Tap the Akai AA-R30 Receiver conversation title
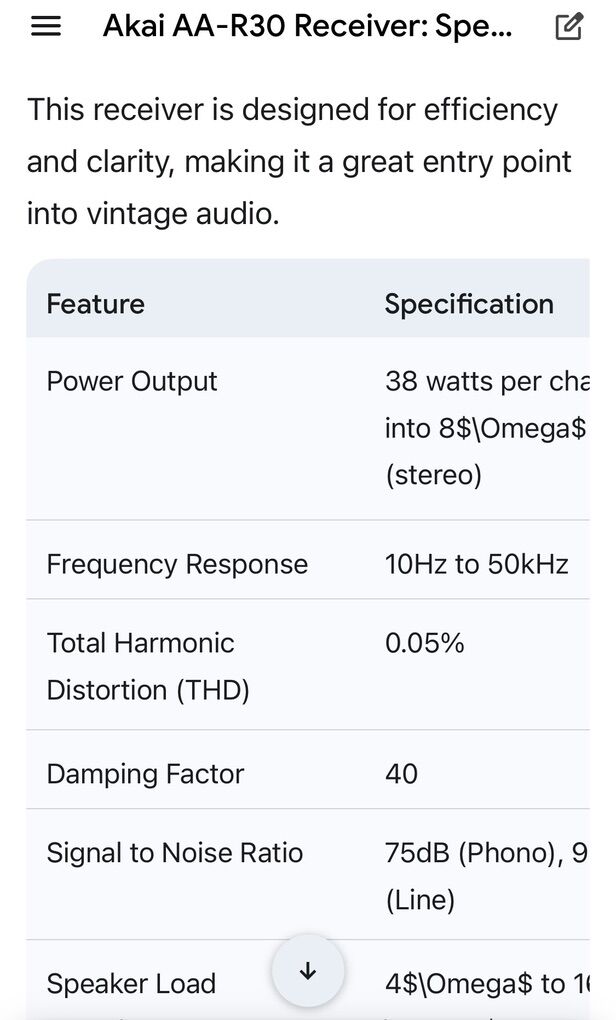 click(x=307, y=27)
